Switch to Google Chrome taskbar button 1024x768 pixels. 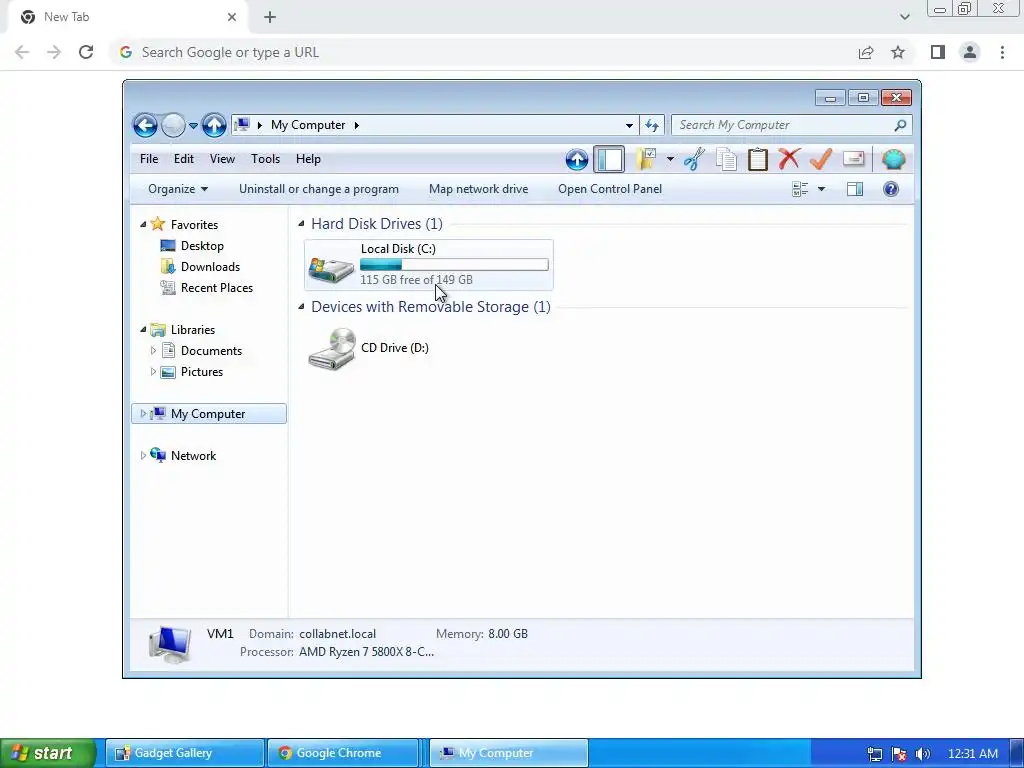344,753
